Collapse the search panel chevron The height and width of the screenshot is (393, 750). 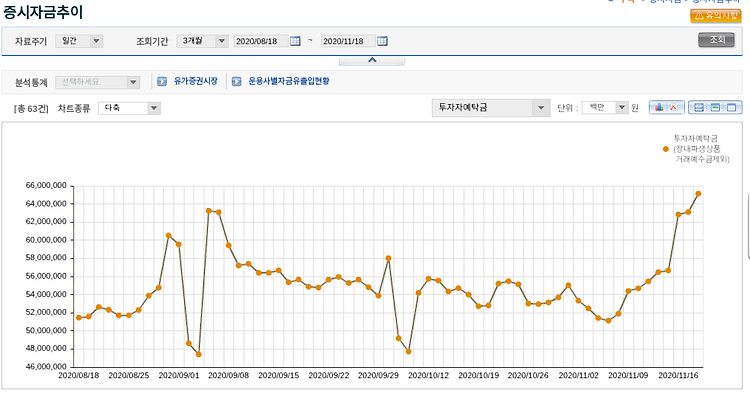(x=372, y=60)
